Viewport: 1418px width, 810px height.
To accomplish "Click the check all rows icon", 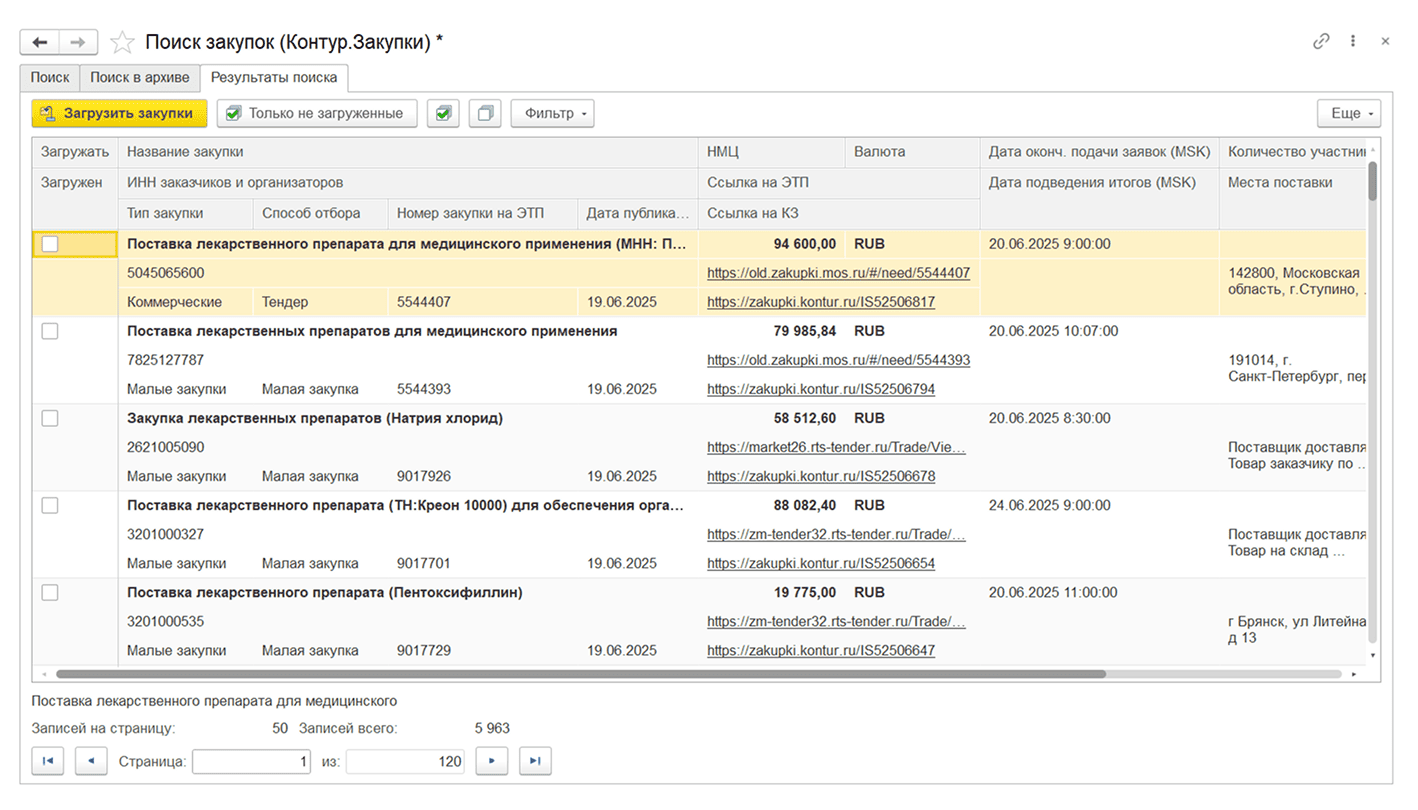I will tap(443, 114).
